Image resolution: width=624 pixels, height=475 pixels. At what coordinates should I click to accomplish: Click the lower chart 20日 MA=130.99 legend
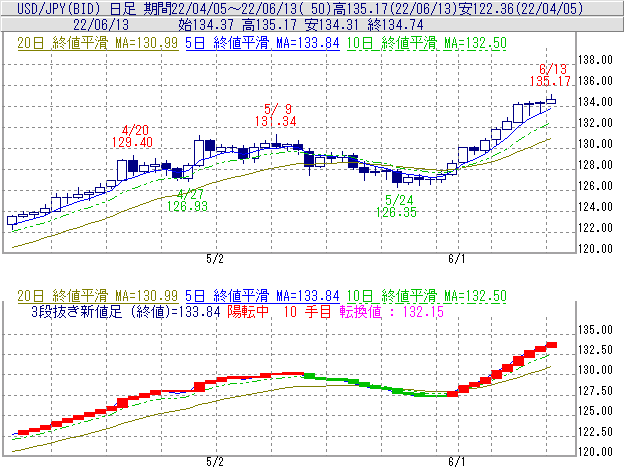coord(98,296)
